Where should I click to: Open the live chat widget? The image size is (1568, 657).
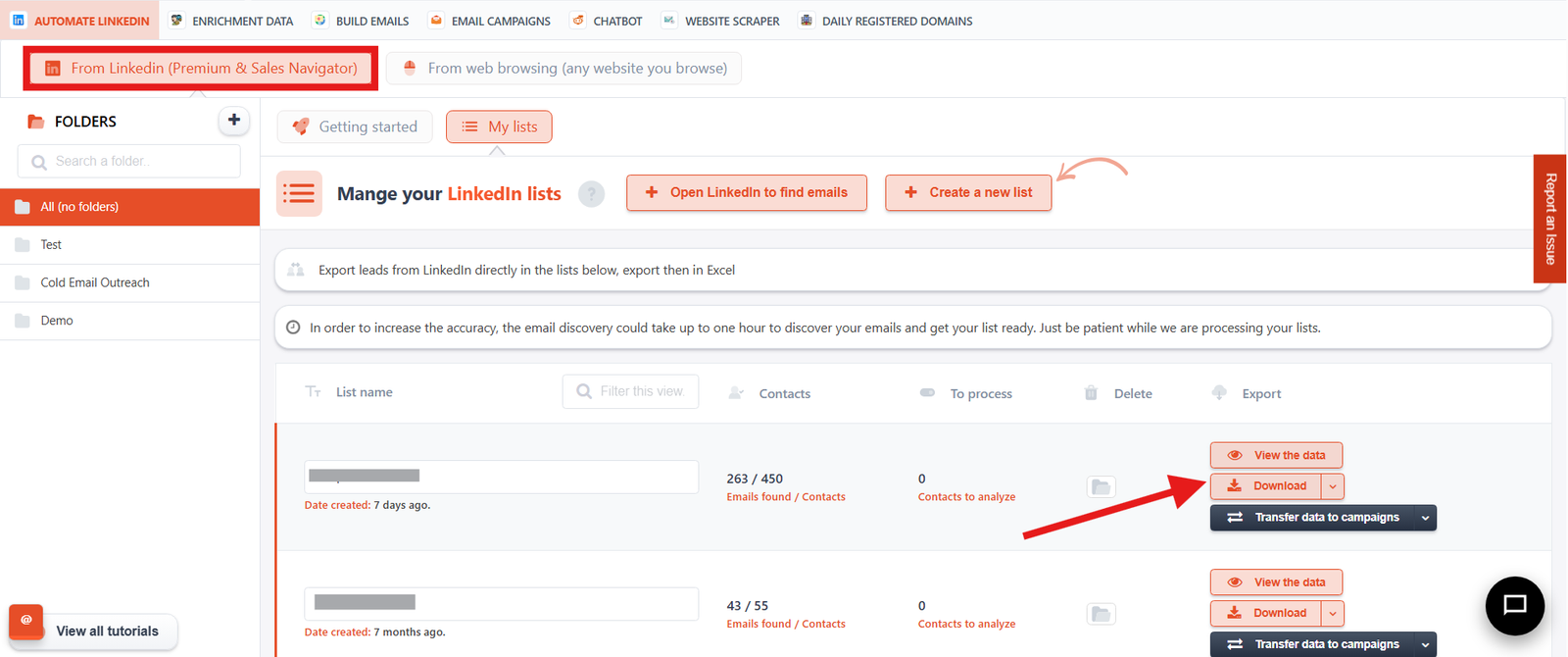point(1515,606)
